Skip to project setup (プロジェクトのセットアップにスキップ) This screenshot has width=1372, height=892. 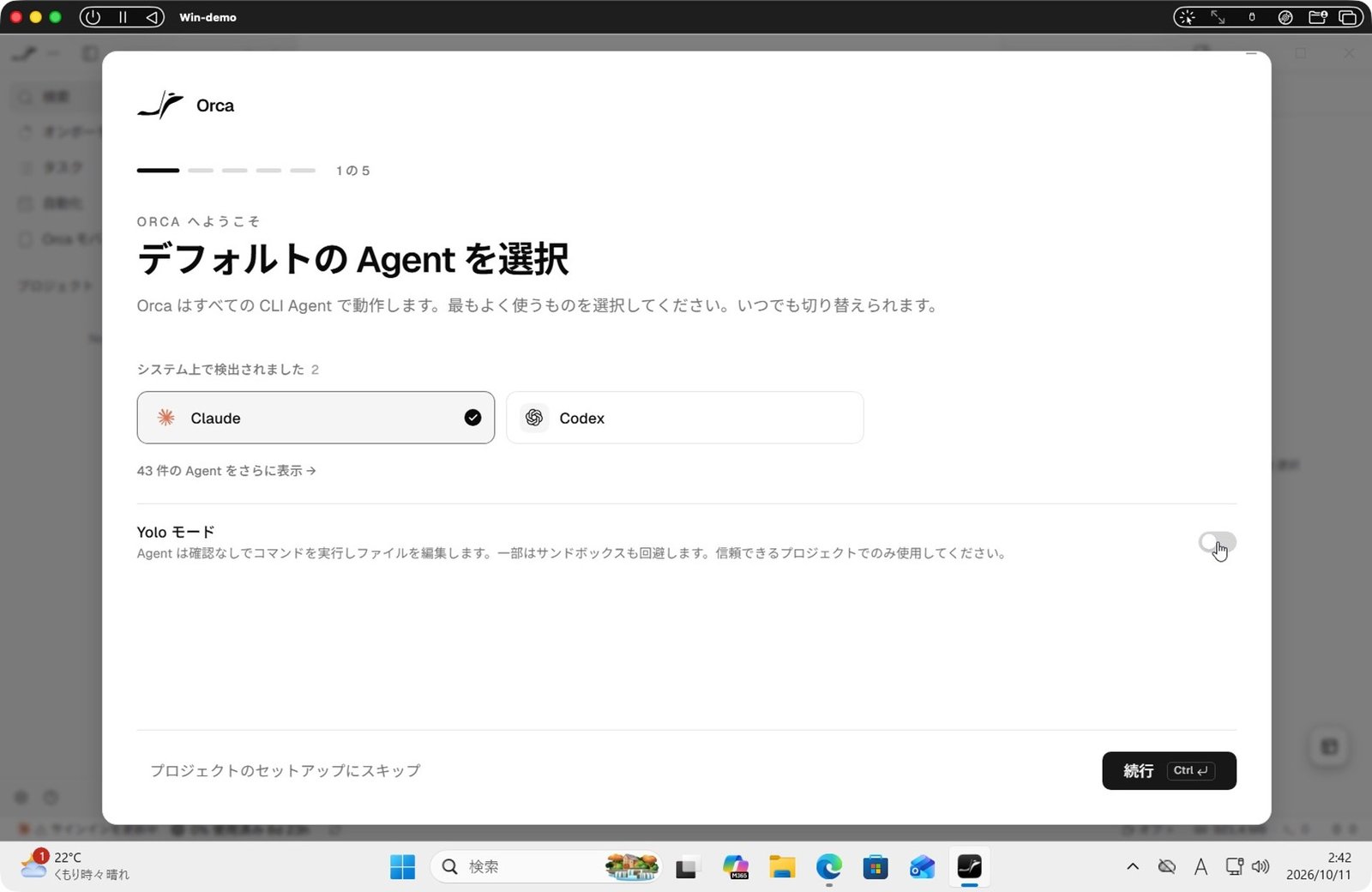286,770
